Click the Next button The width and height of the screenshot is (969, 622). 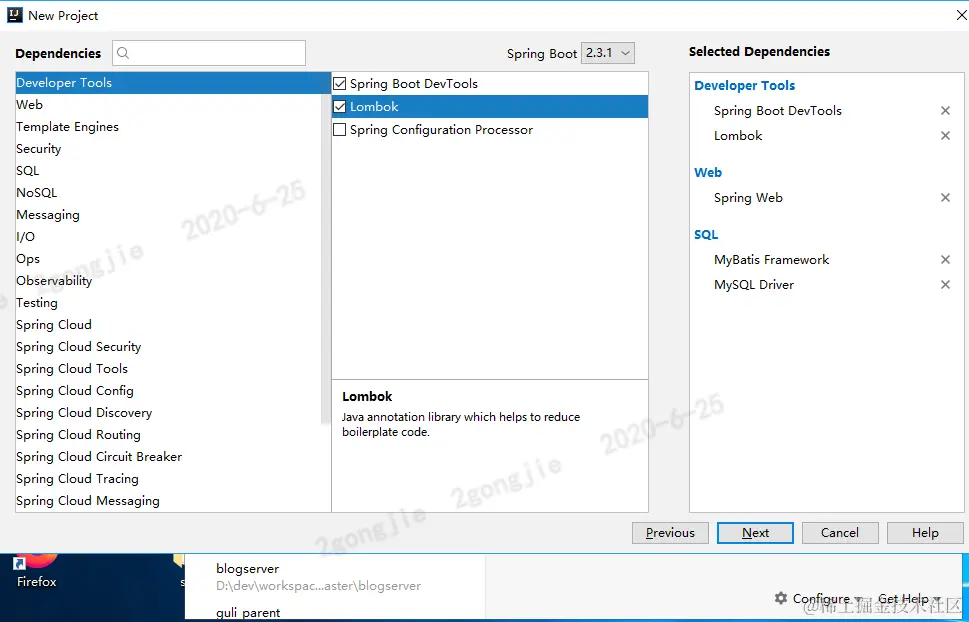(x=755, y=533)
